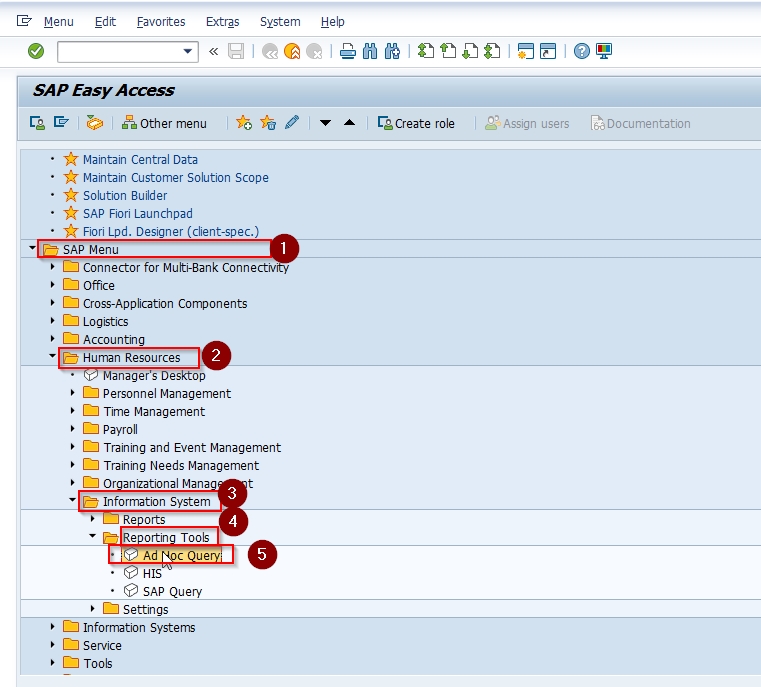This screenshot has width=761, height=687.
Task: Click the Customize Local Layout monitor icon
Action: (x=604, y=51)
